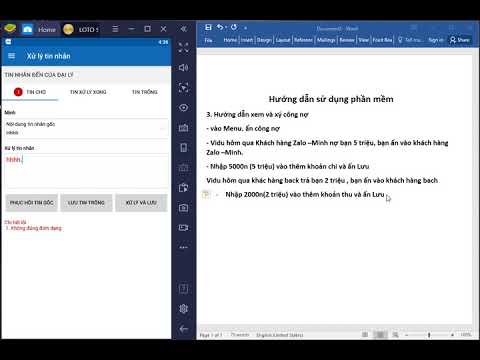
Task: Open the View ribbon tab
Action: point(364,40)
